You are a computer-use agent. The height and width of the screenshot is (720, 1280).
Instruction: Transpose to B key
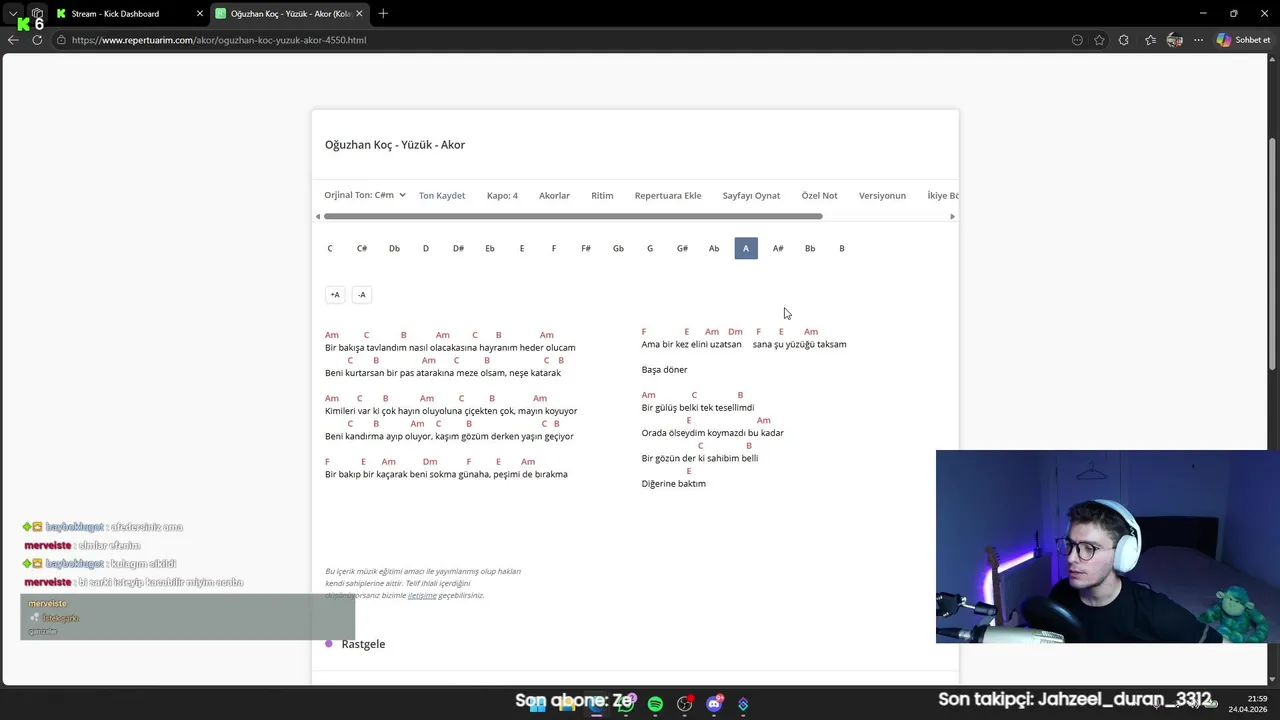click(x=842, y=248)
